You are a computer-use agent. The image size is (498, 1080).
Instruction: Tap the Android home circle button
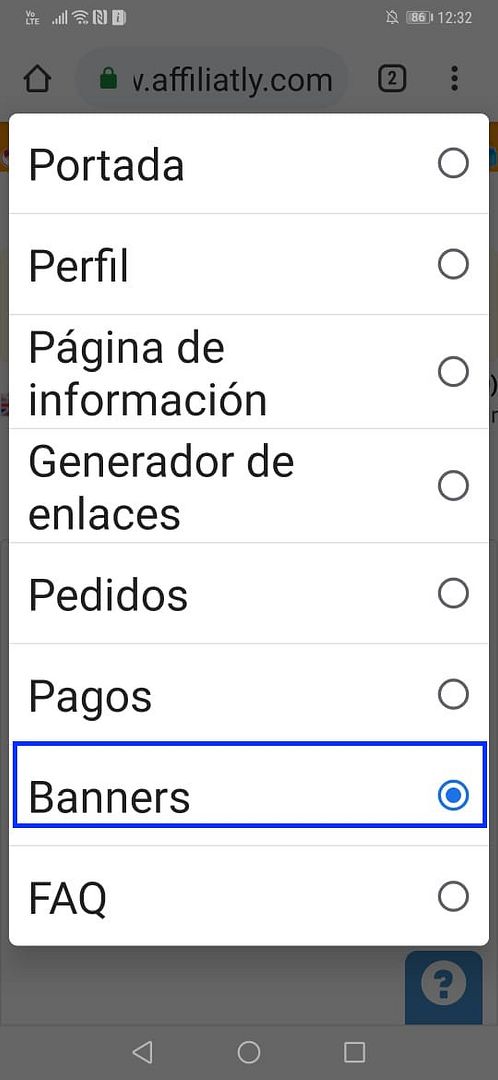point(249,1052)
